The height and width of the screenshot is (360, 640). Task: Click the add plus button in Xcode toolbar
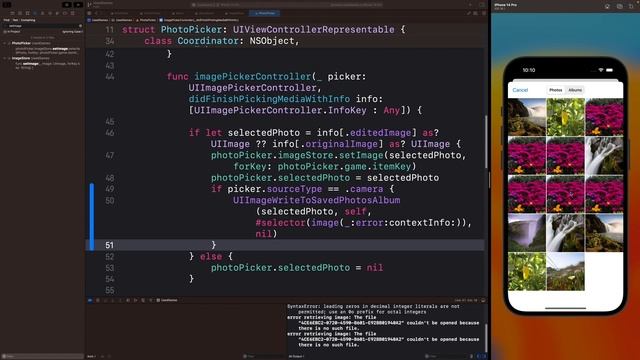tap(470, 4)
